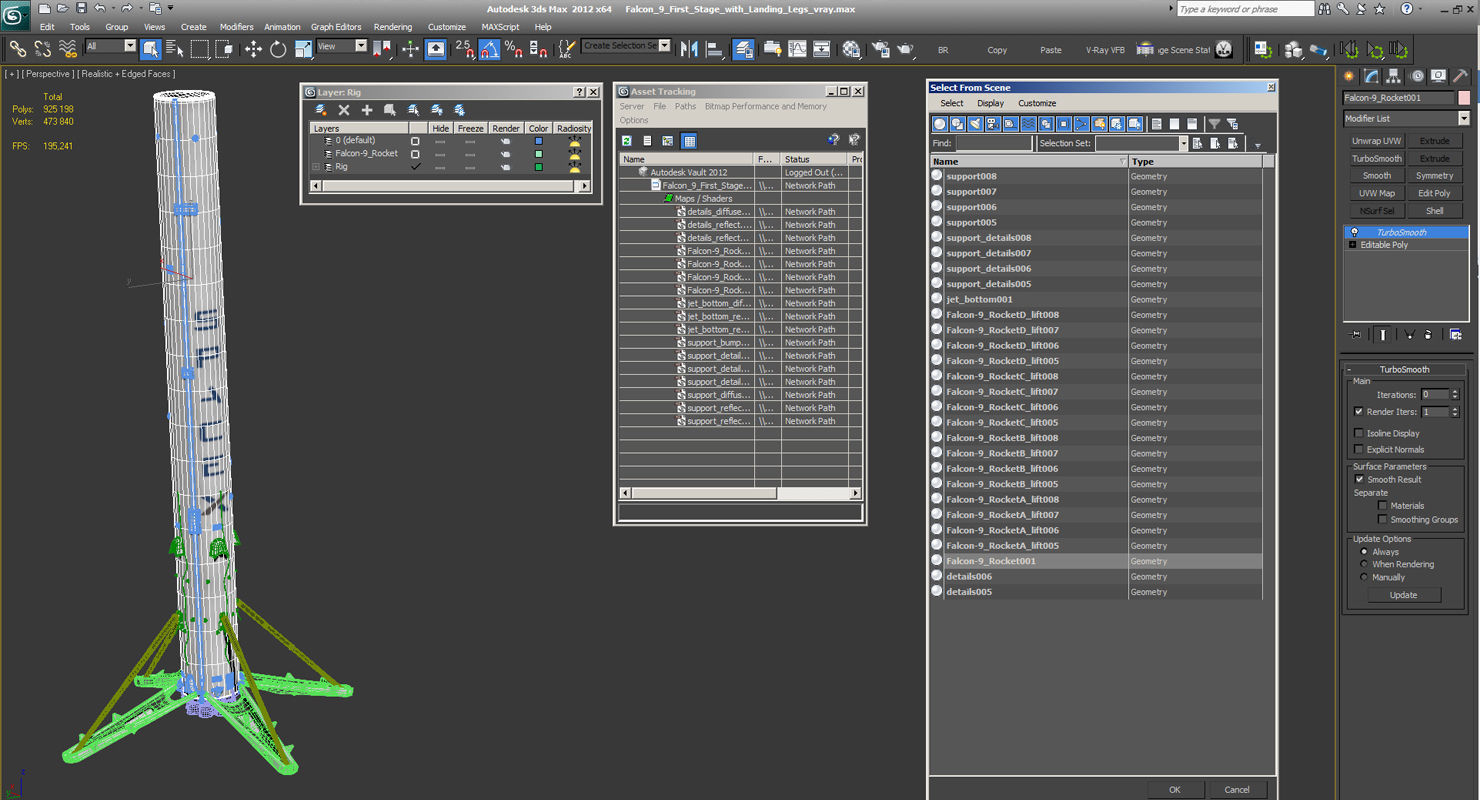Open the selection filter All dropdown

(x=130, y=46)
